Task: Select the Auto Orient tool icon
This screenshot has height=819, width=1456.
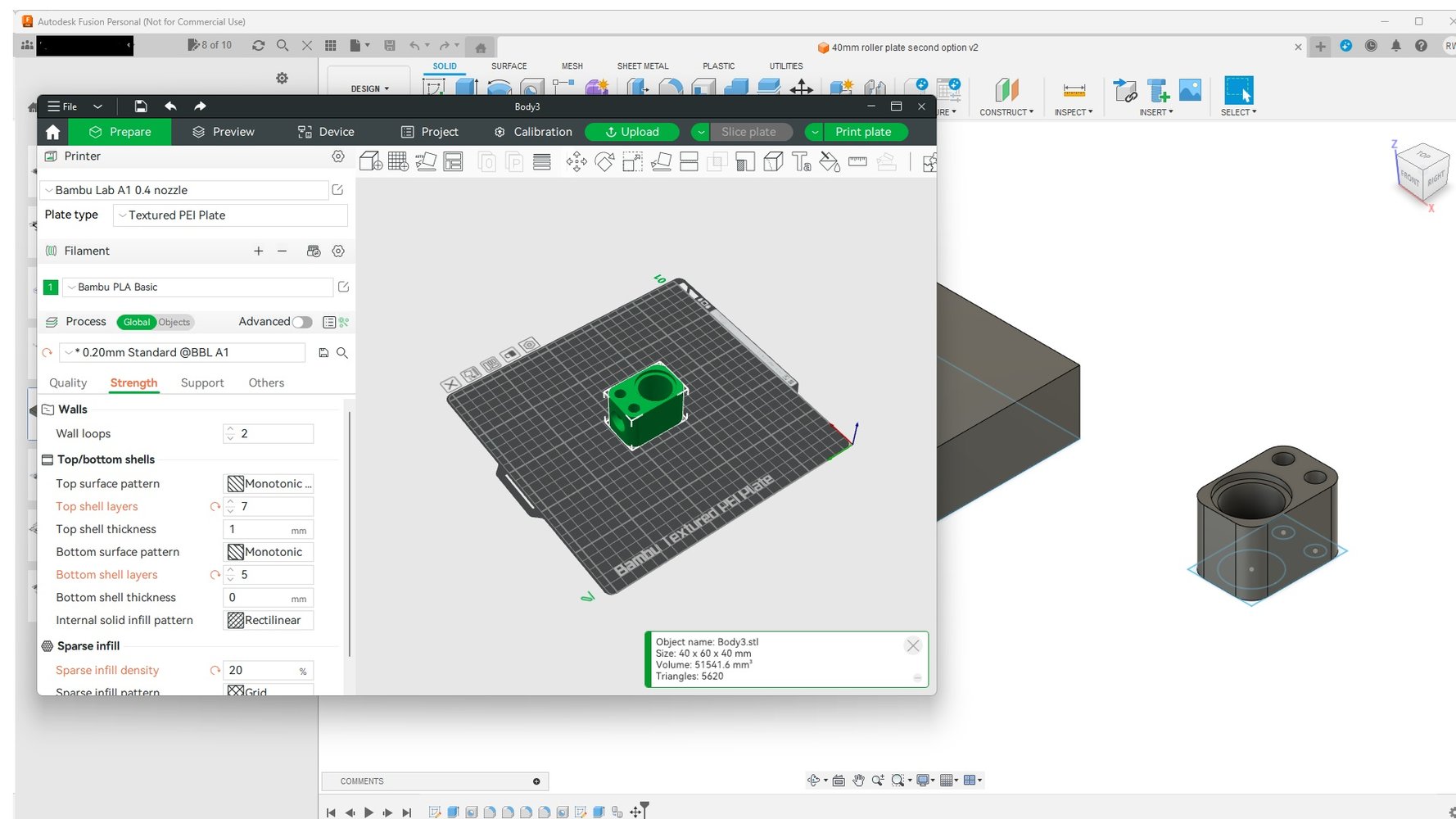Action: 426,162
